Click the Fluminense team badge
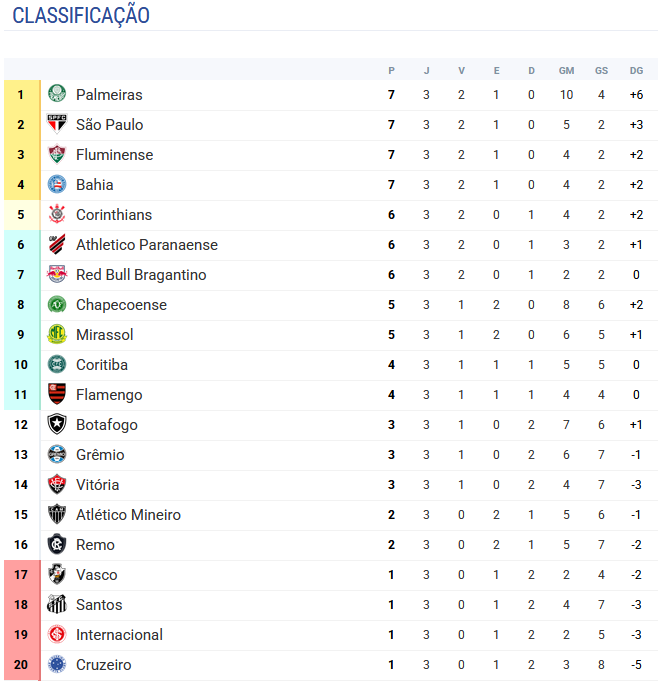Viewport: 658px width, 681px height. [57, 154]
